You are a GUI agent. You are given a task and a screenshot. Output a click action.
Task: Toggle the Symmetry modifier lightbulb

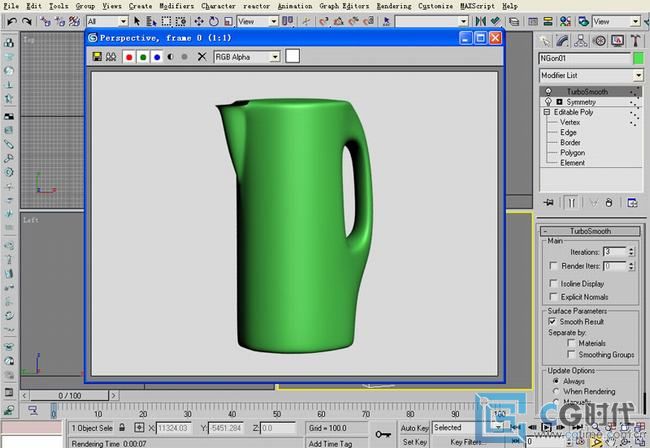[x=548, y=102]
